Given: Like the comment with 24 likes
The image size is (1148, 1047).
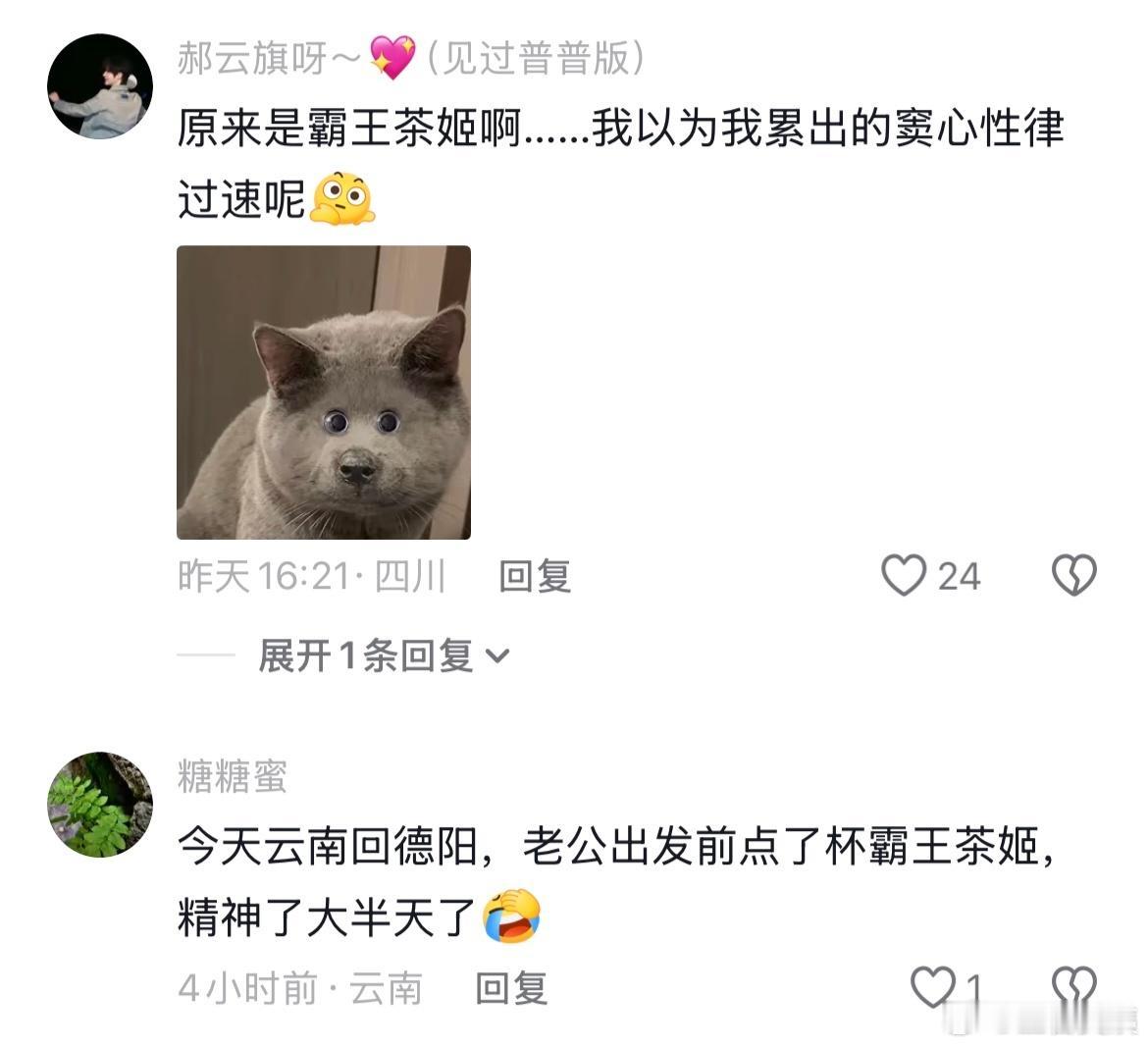Looking at the screenshot, I should pos(904,575).
